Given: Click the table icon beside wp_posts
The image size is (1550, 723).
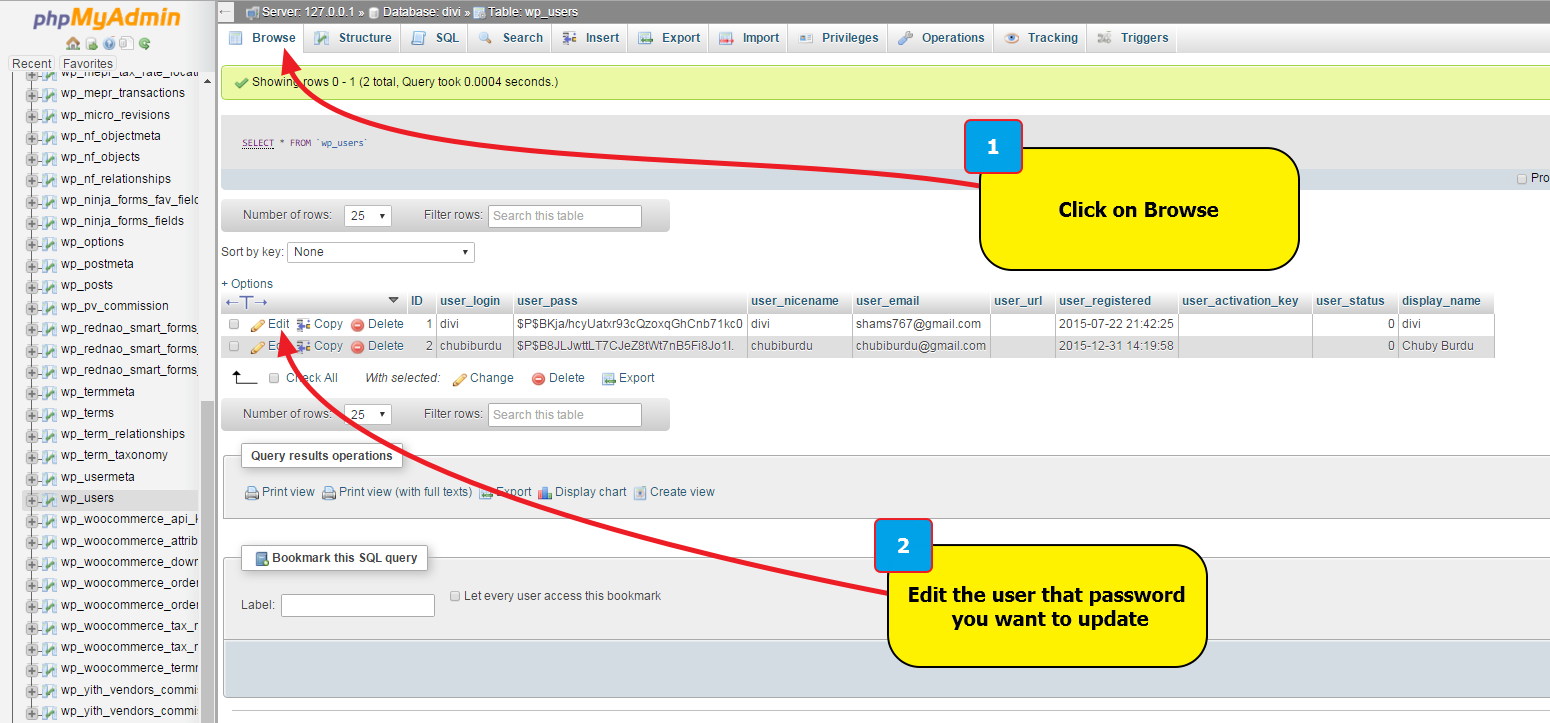Looking at the screenshot, I should click(49, 286).
